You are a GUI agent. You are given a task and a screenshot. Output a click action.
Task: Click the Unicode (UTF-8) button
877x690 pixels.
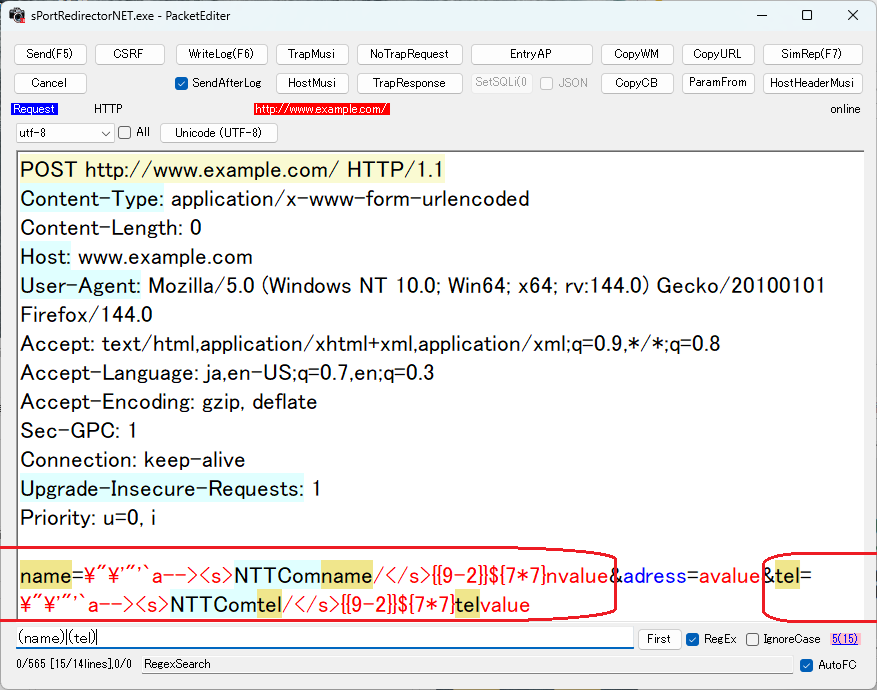click(218, 132)
